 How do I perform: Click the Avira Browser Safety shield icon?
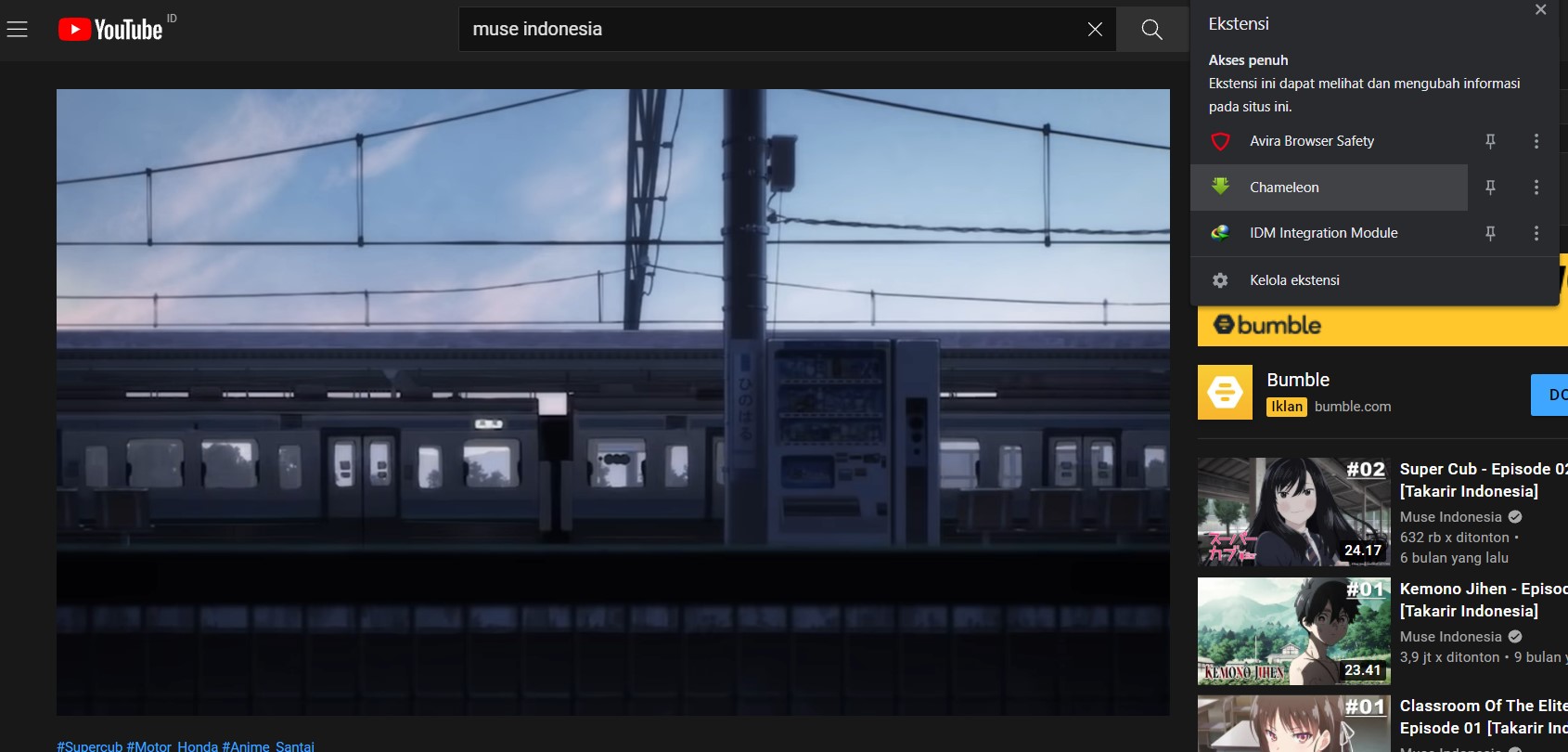click(1221, 141)
